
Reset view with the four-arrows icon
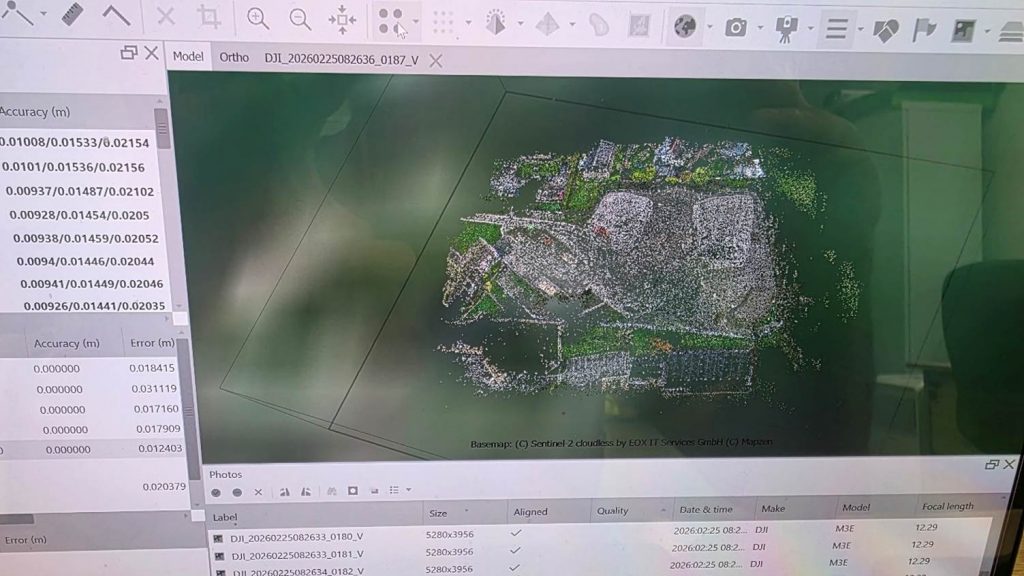342,20
